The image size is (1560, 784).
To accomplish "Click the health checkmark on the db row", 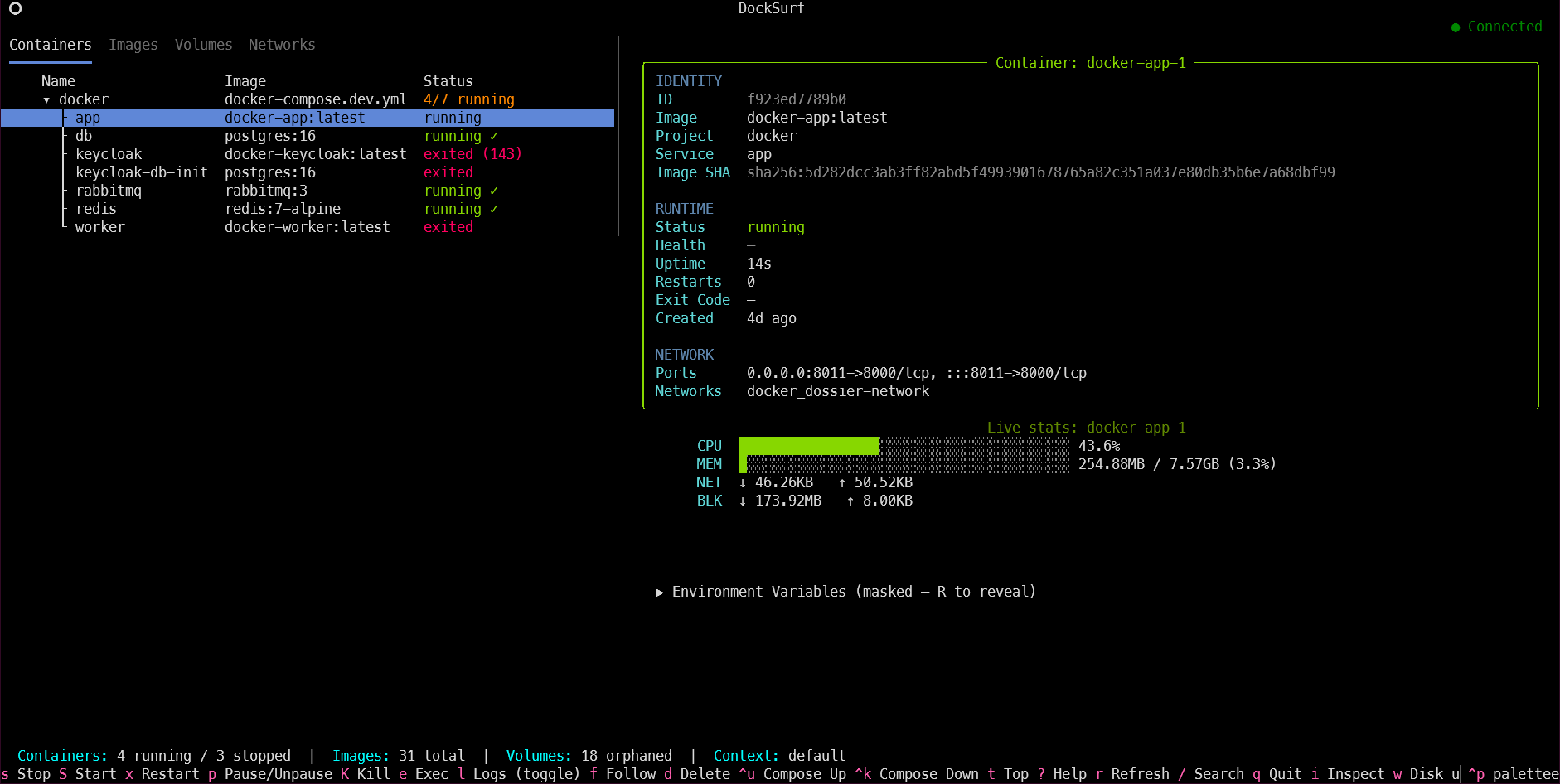I will click(494, 136).
